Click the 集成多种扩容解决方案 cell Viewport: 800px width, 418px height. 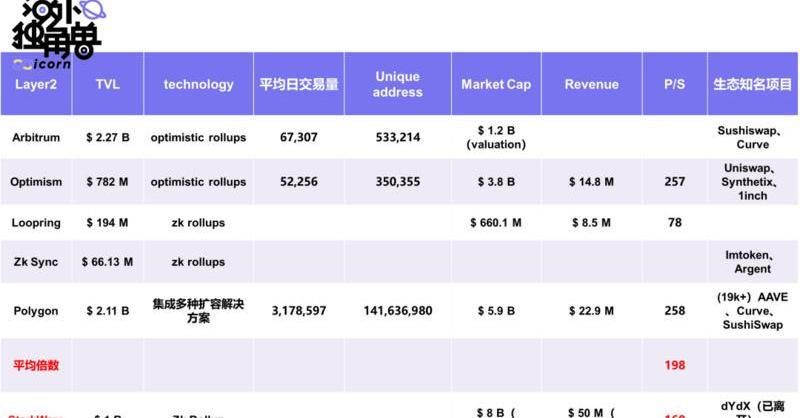tap(198, 311)
